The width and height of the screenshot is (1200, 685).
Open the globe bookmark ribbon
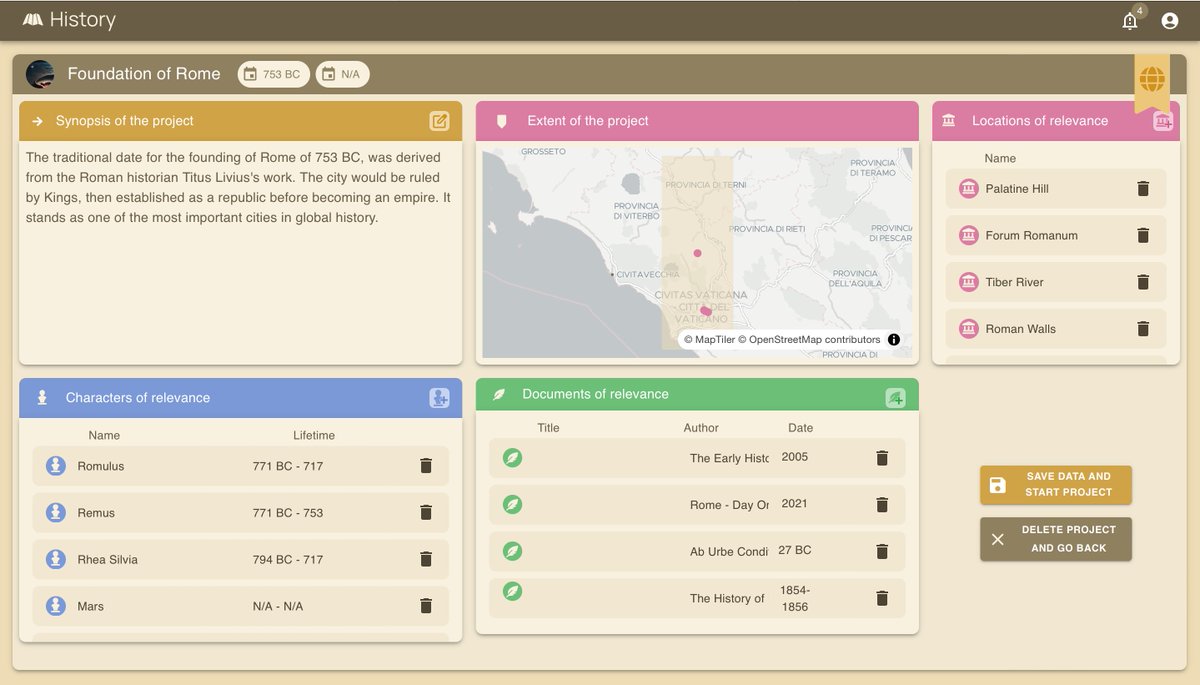point(1152,79)
